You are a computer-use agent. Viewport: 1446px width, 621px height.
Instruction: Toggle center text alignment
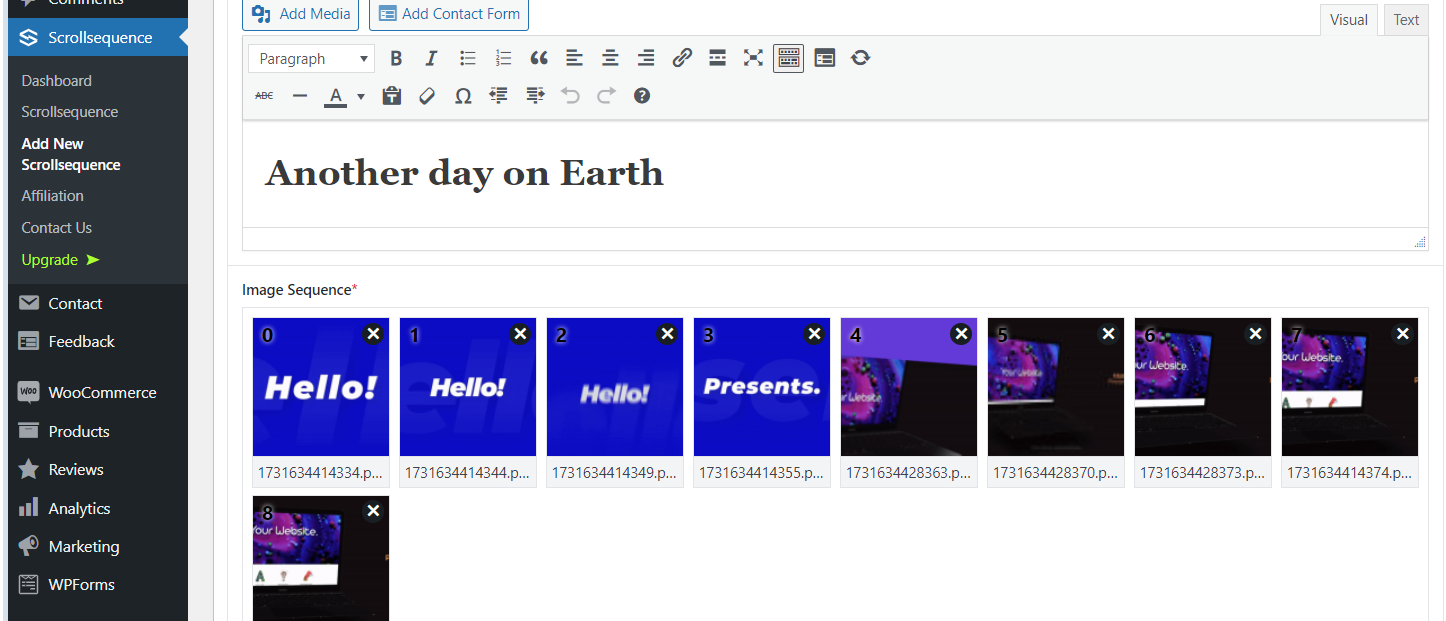[610, 58]
